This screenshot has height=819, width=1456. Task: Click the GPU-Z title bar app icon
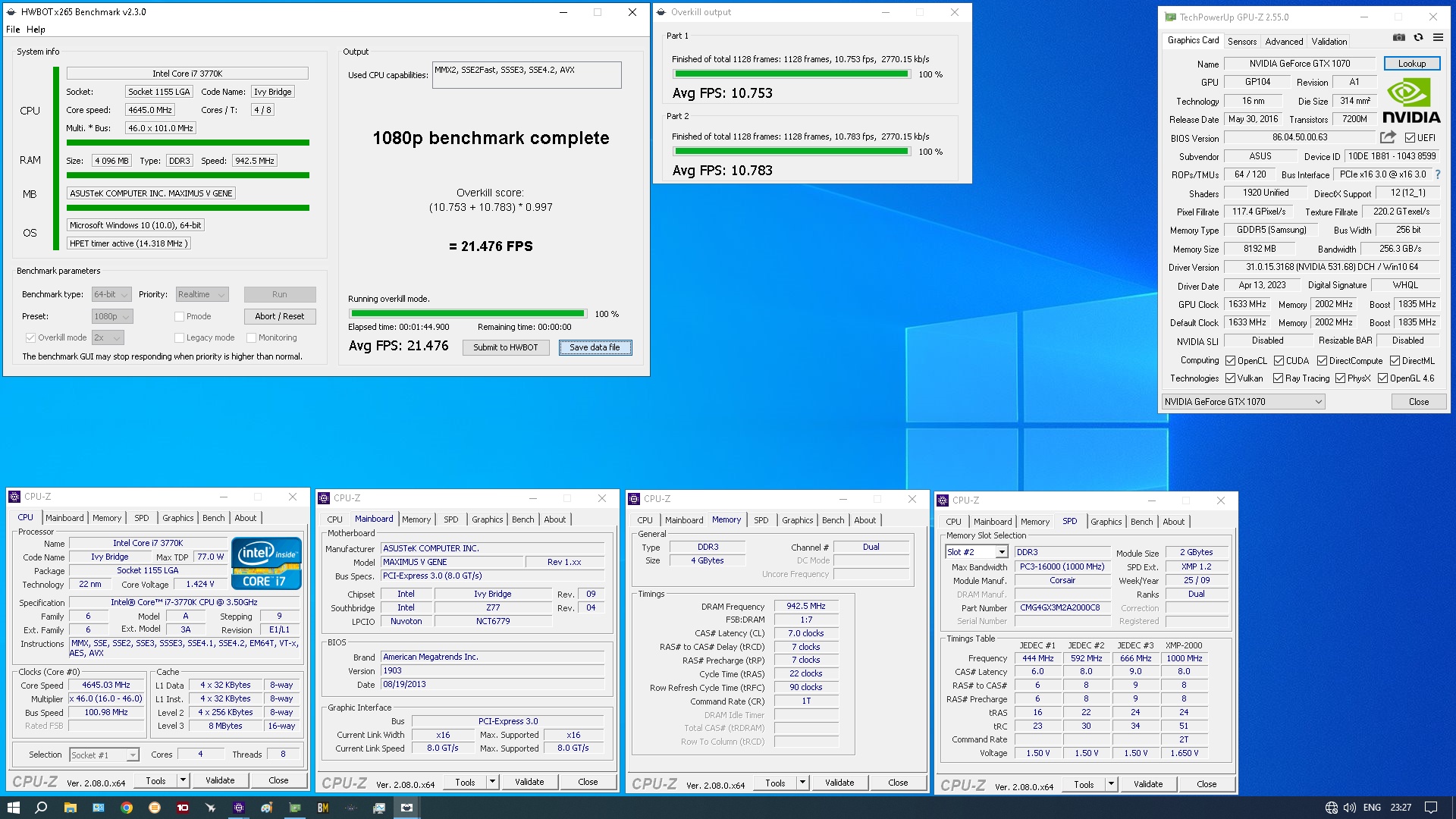tap(1171, 17)
